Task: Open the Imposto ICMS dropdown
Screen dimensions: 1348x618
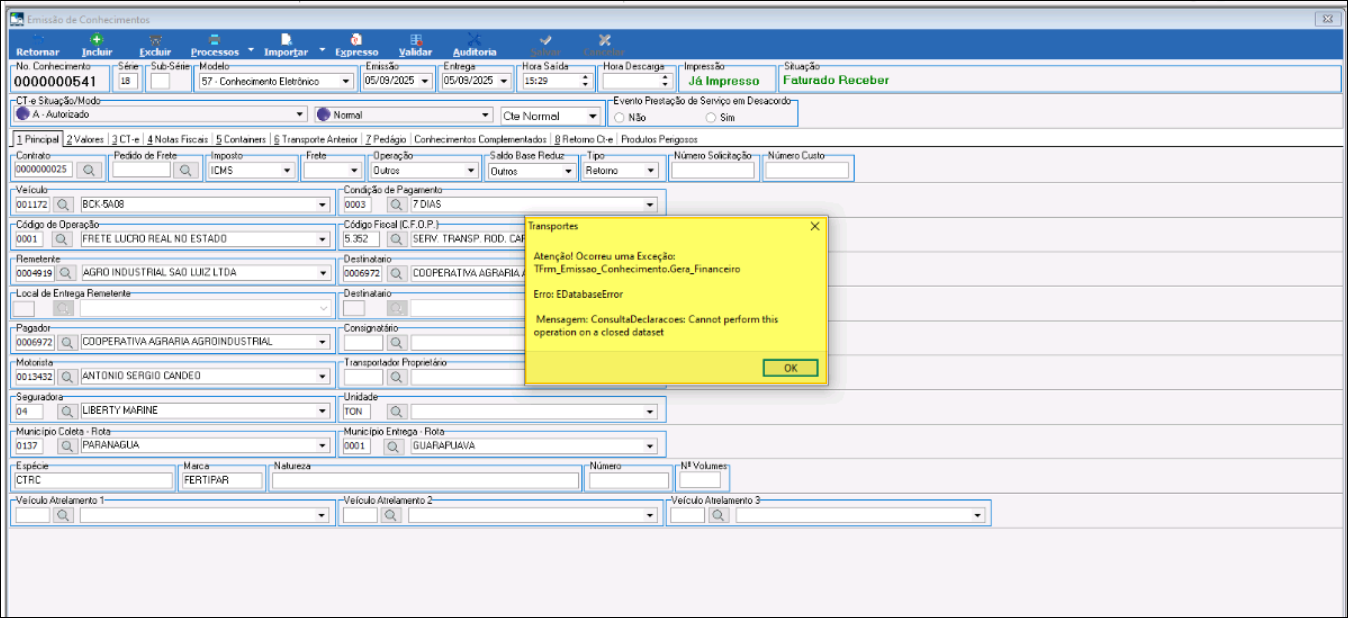Action: click(287, 171)
